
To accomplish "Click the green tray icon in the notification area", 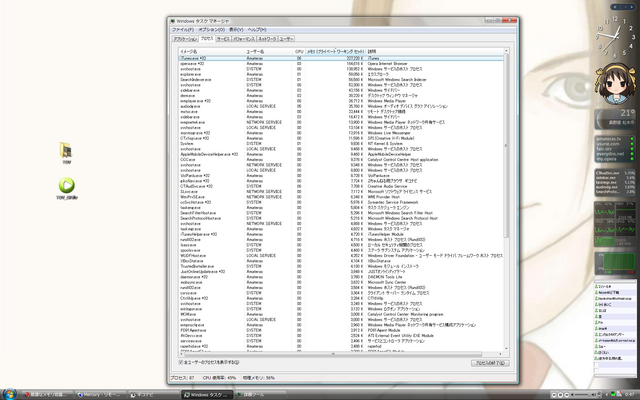I will click(x=613, y=394).
